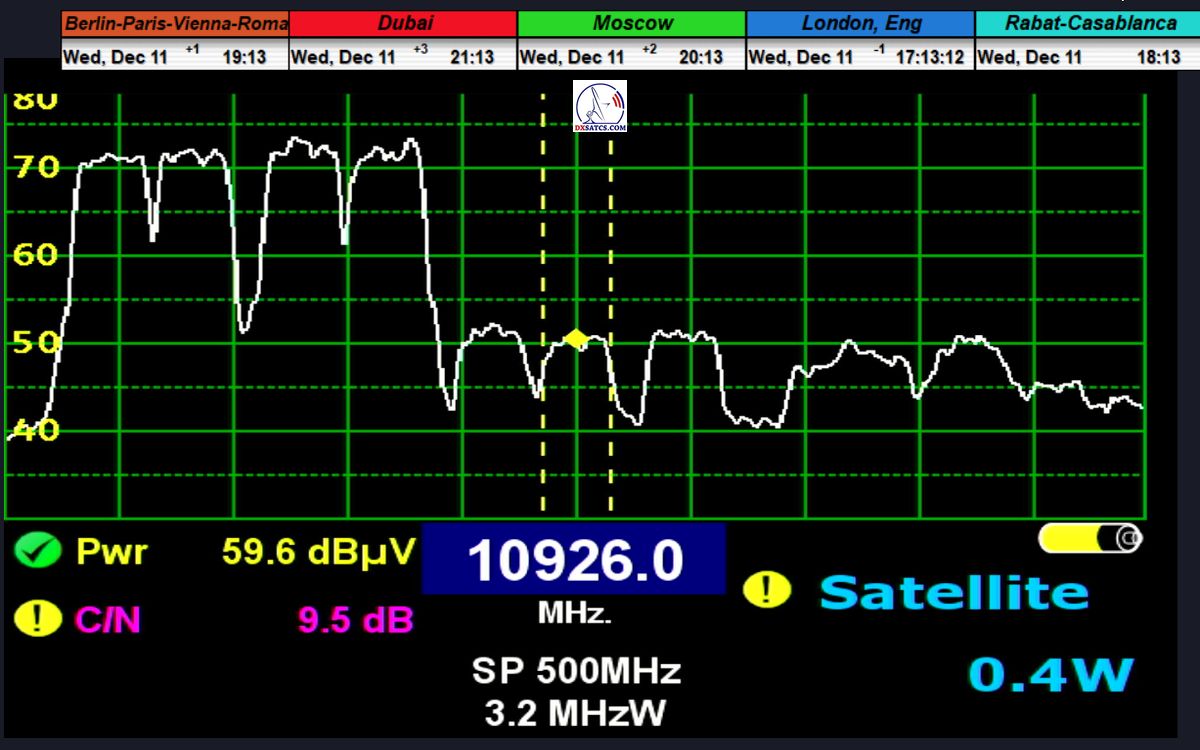The image size is (1200, 750).
Task: Open the DXSATCS.COM logo
Action: click(600, 107)
